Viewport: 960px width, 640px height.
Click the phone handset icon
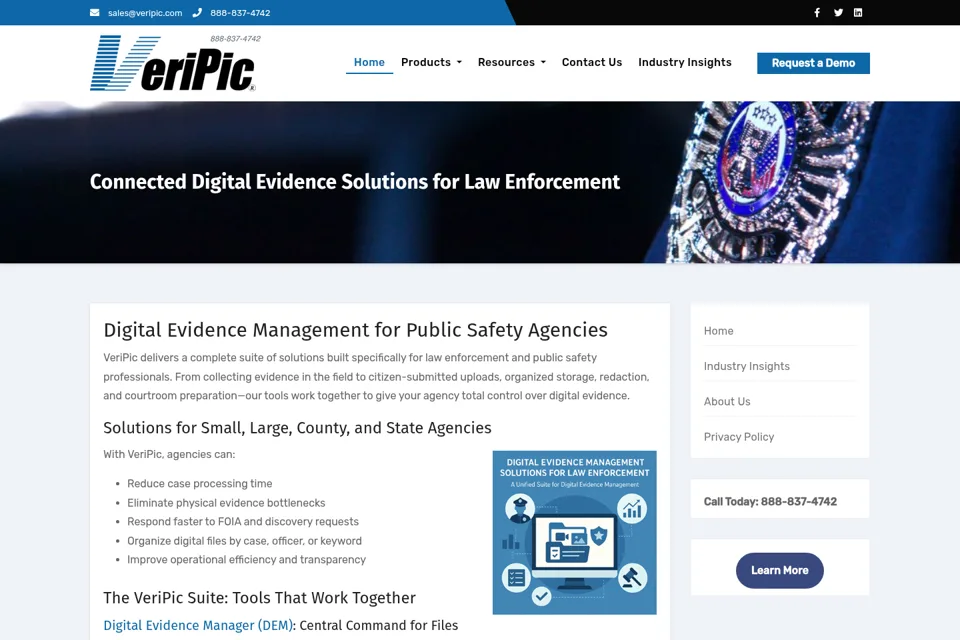coord(197,13)
